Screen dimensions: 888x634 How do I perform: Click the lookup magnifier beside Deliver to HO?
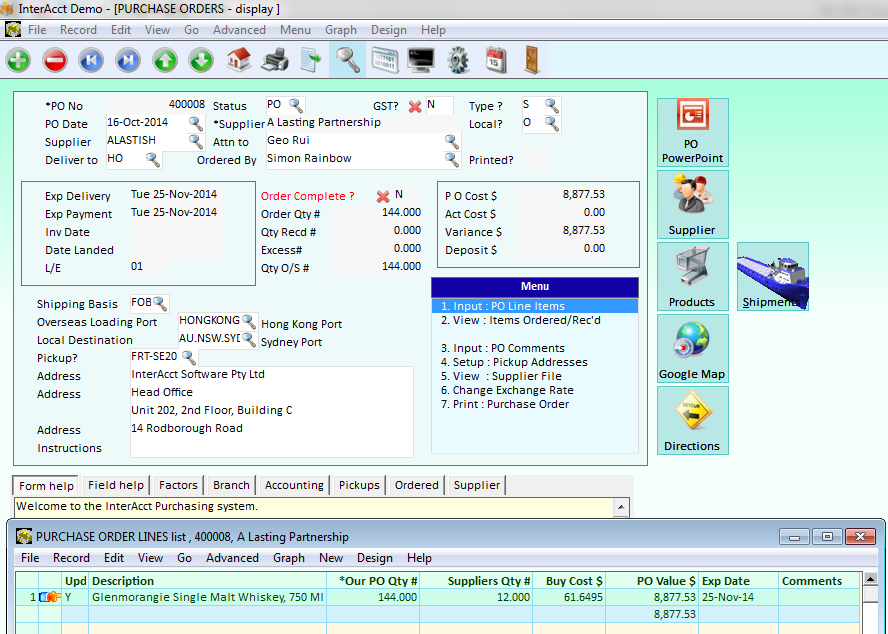(153, 160)
